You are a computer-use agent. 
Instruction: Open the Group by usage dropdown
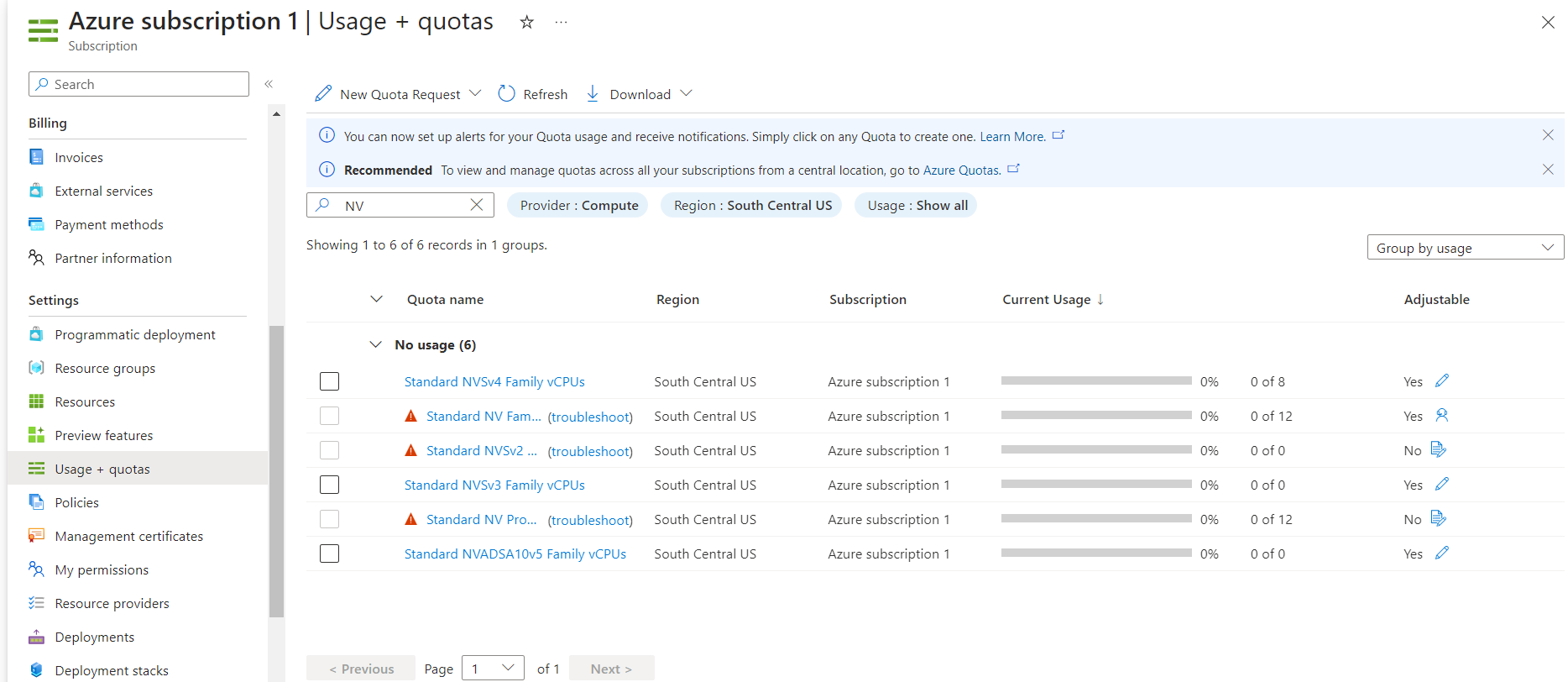(1466, 248)
